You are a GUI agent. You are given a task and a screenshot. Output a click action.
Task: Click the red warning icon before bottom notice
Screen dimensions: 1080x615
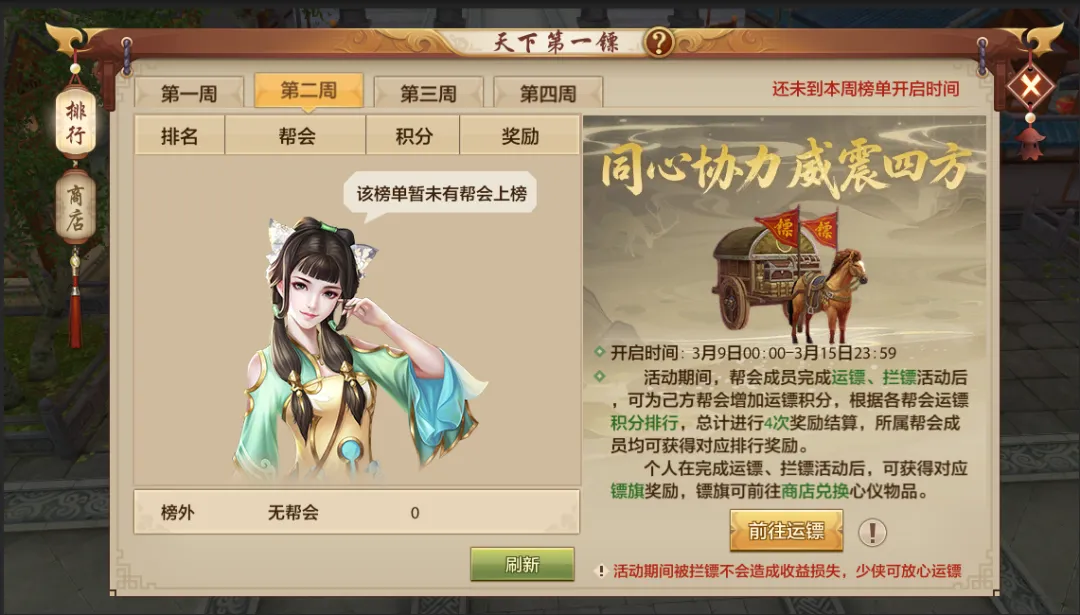pyautogui.click(x=601, y=571)
